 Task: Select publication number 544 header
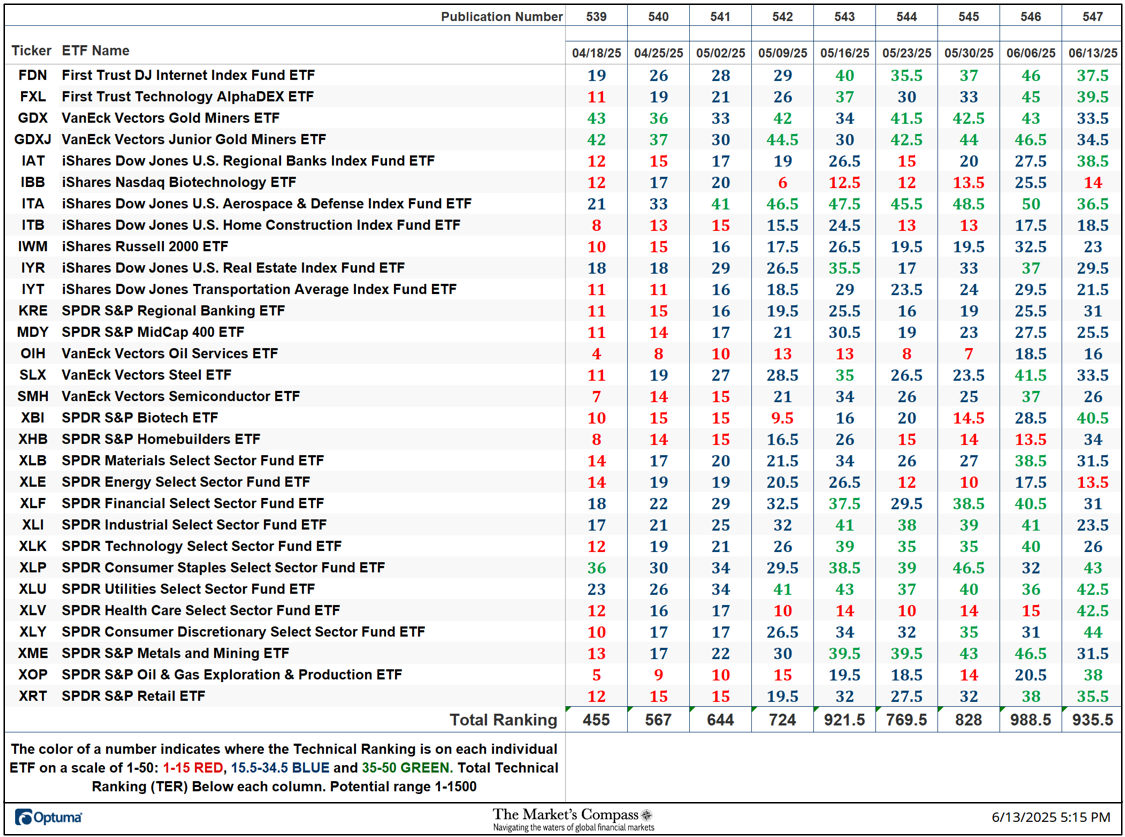click(x=906, y=17)
